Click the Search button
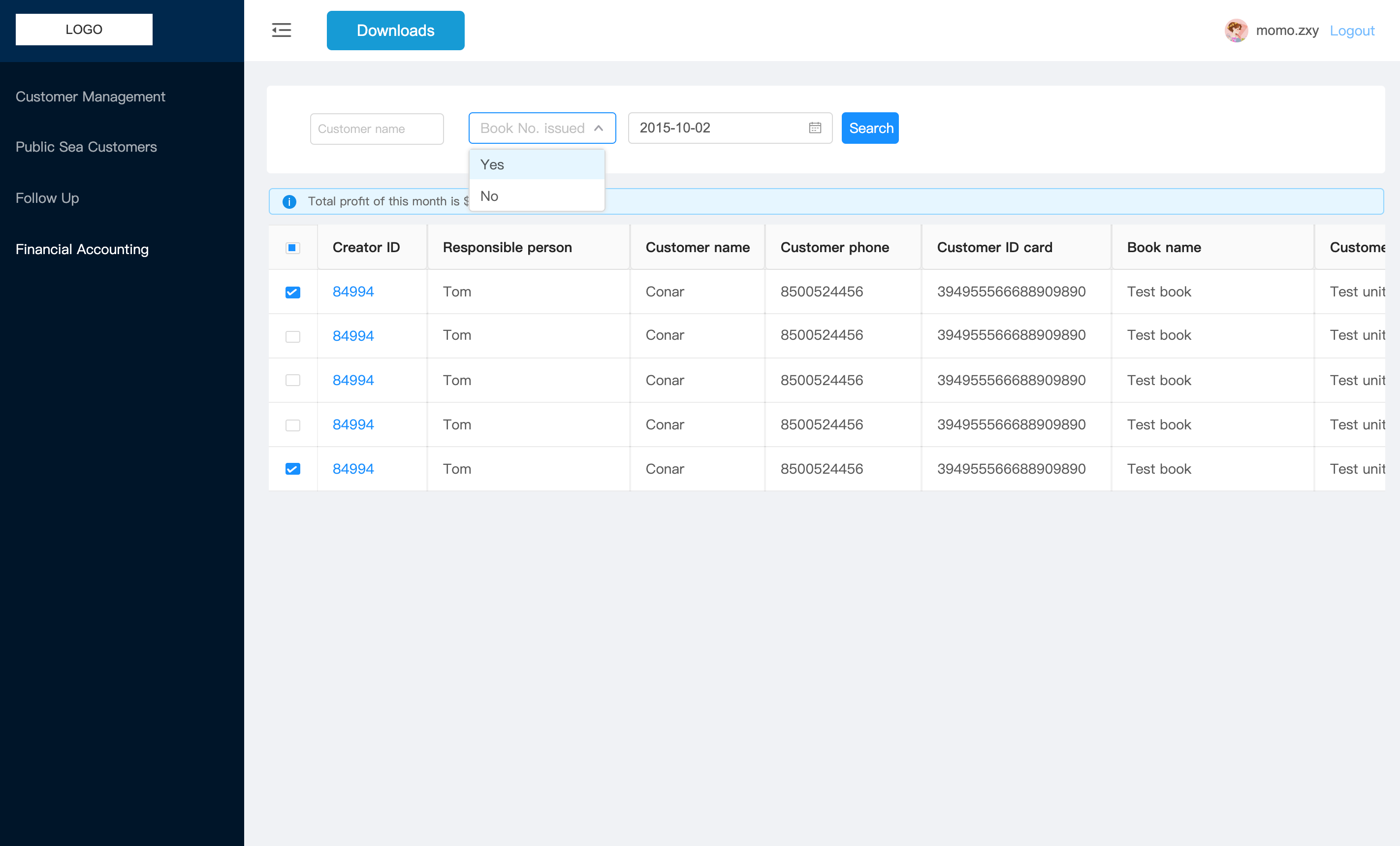The height and width of the screenshot is (846, 1400). click(x=870, y=128)
